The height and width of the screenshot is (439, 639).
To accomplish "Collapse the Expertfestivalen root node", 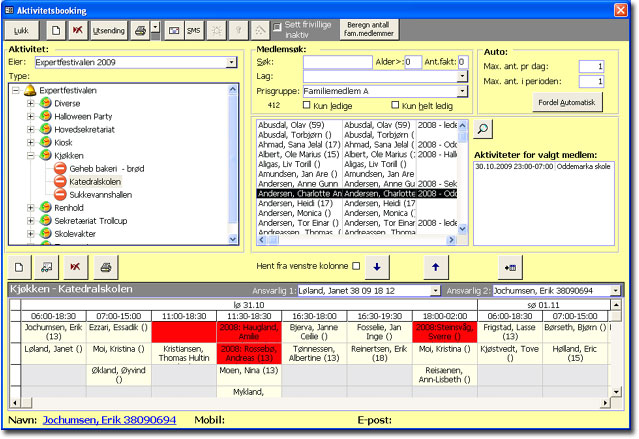I will 15,90.
